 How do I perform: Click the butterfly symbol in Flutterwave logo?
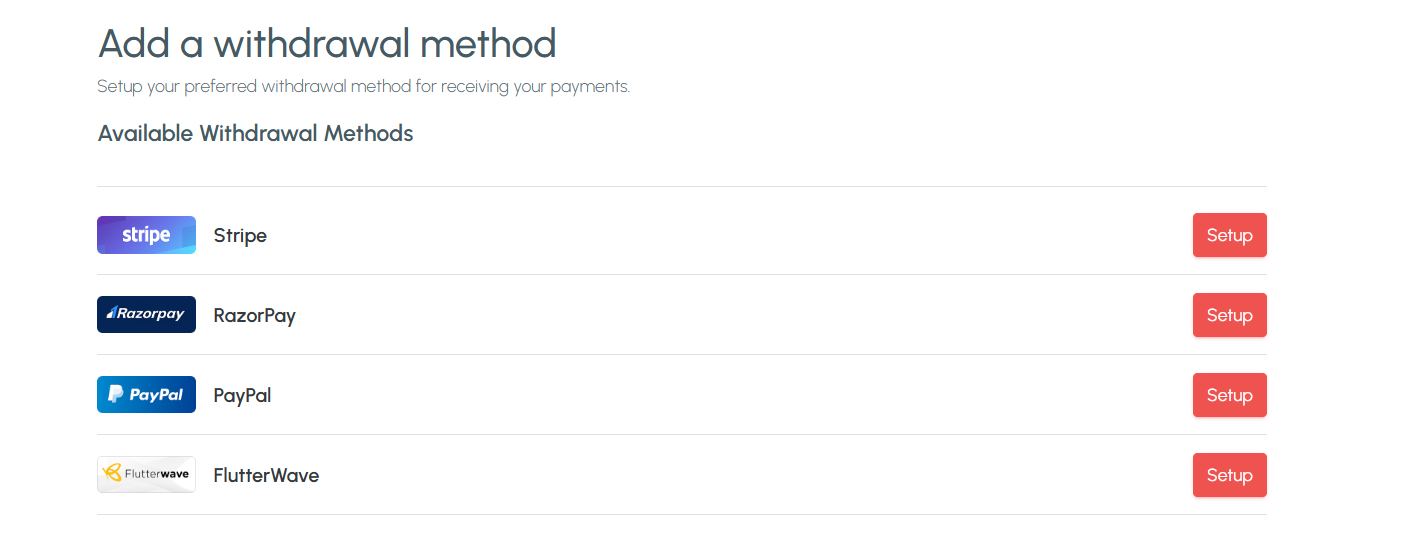[x=113, y=473]
